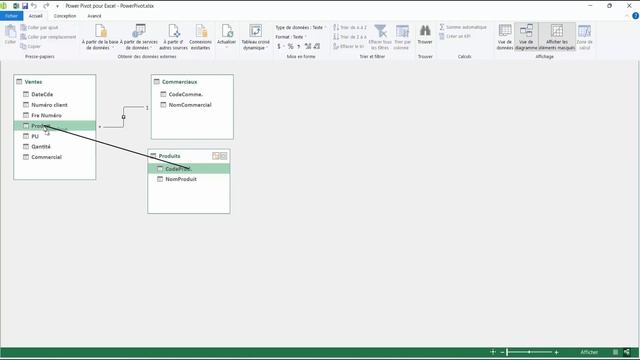Toggle Afficher les éléments masqués

click(x=557, y=37)
